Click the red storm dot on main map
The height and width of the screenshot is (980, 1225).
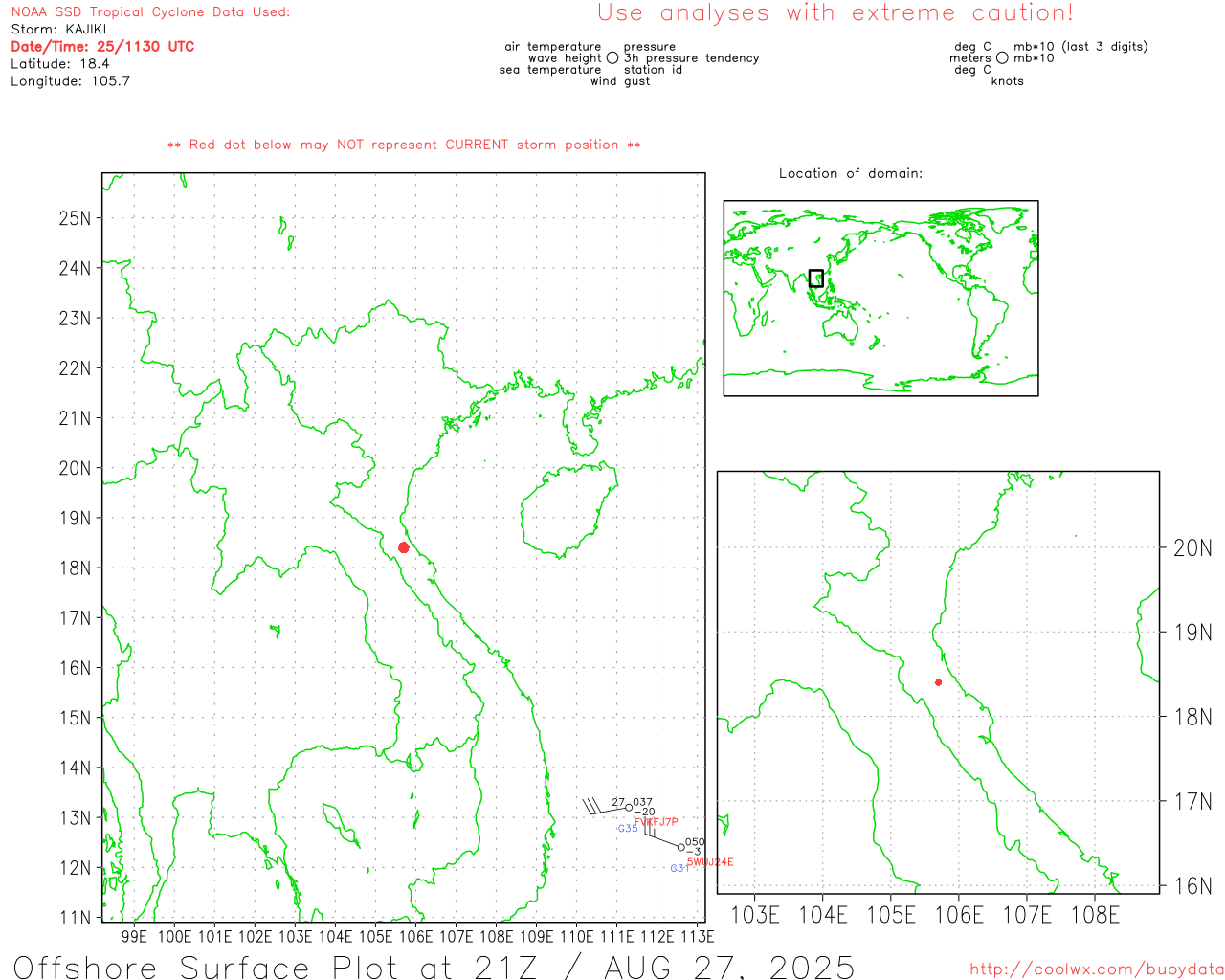pyautogui.click(x=404, y=547)
